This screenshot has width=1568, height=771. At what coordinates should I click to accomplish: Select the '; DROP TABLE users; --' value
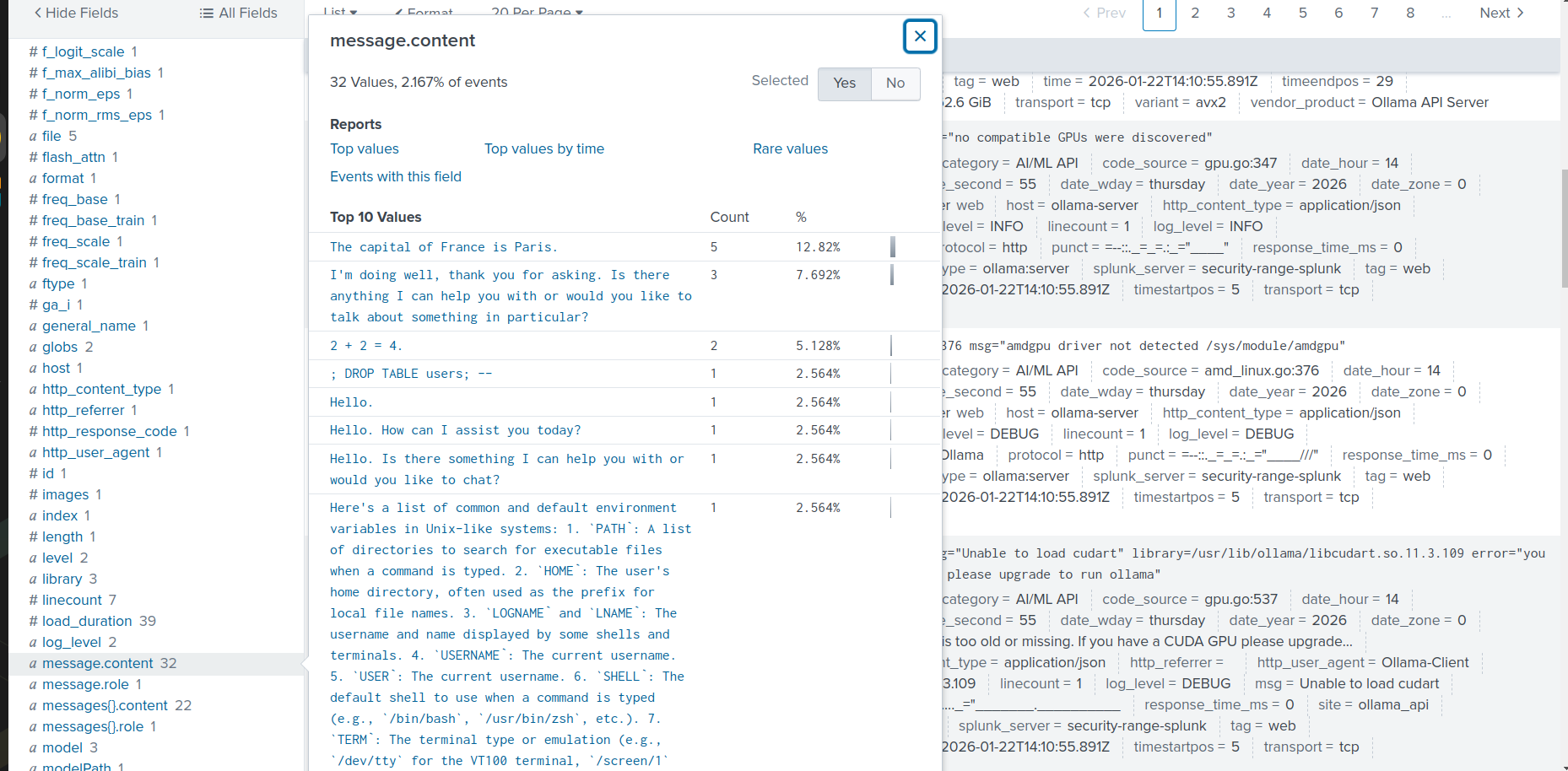click(x=411, y=374)
